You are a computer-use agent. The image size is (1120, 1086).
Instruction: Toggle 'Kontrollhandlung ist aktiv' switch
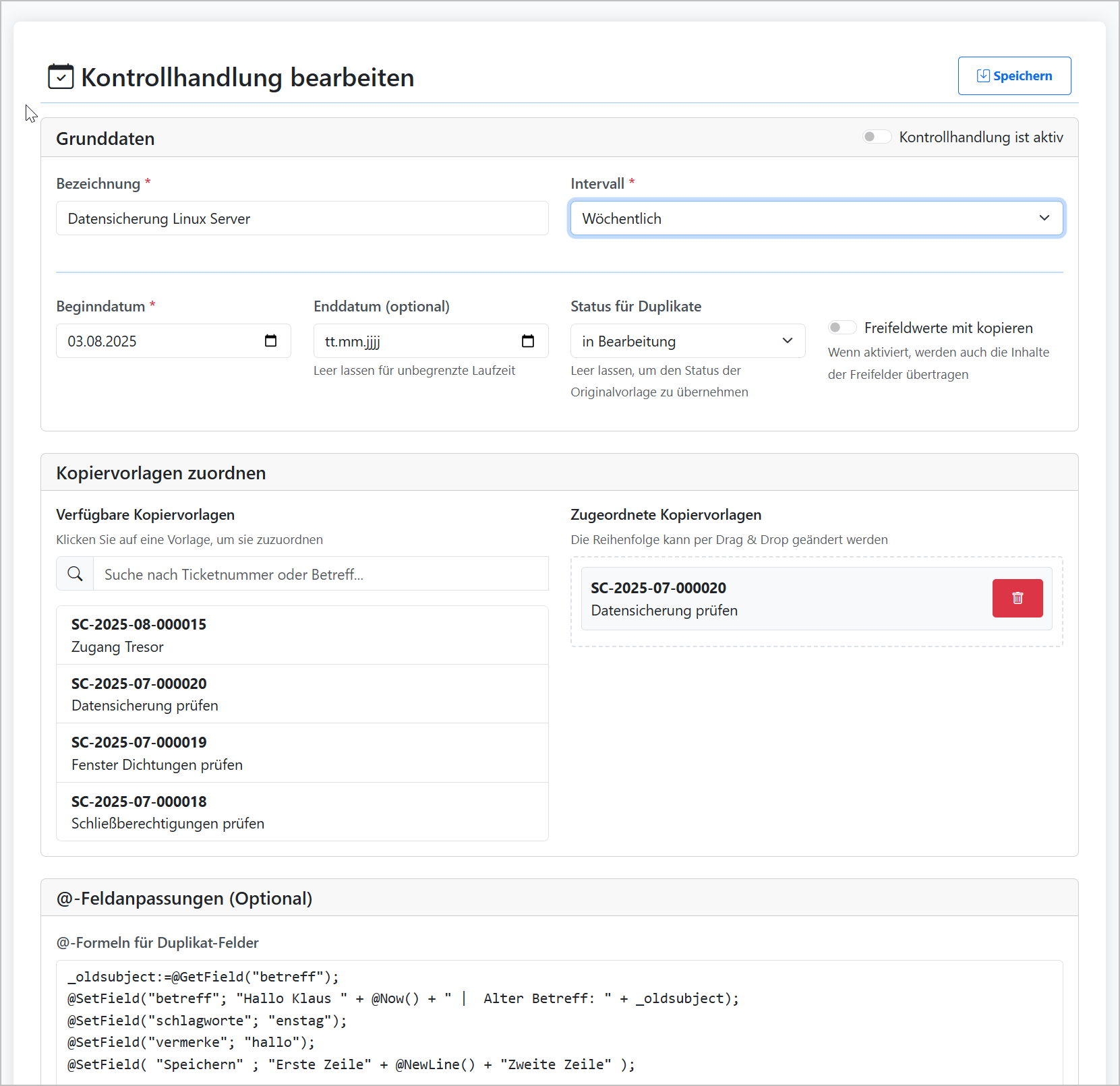[x=877, y=137]
